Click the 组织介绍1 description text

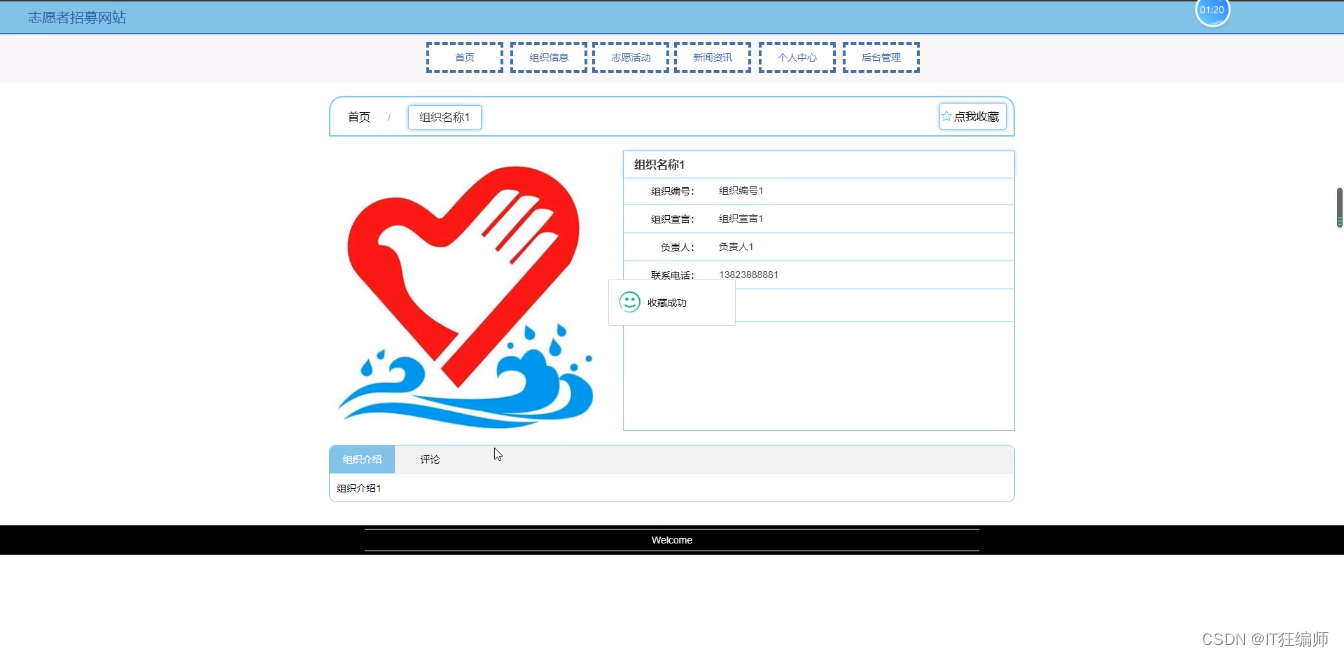pos(359,488)
